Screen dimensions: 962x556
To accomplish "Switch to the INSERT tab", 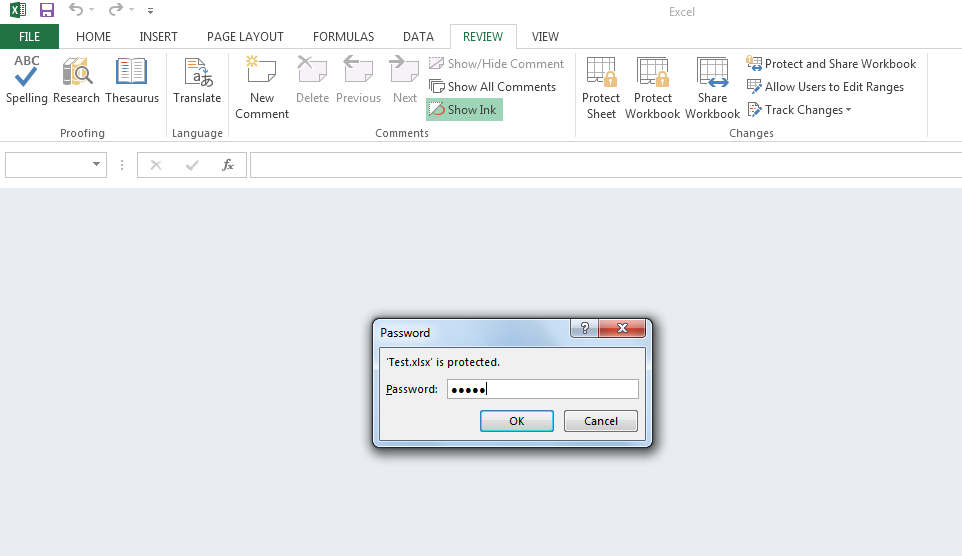I will pyautogui.click(x=158, y=37).
